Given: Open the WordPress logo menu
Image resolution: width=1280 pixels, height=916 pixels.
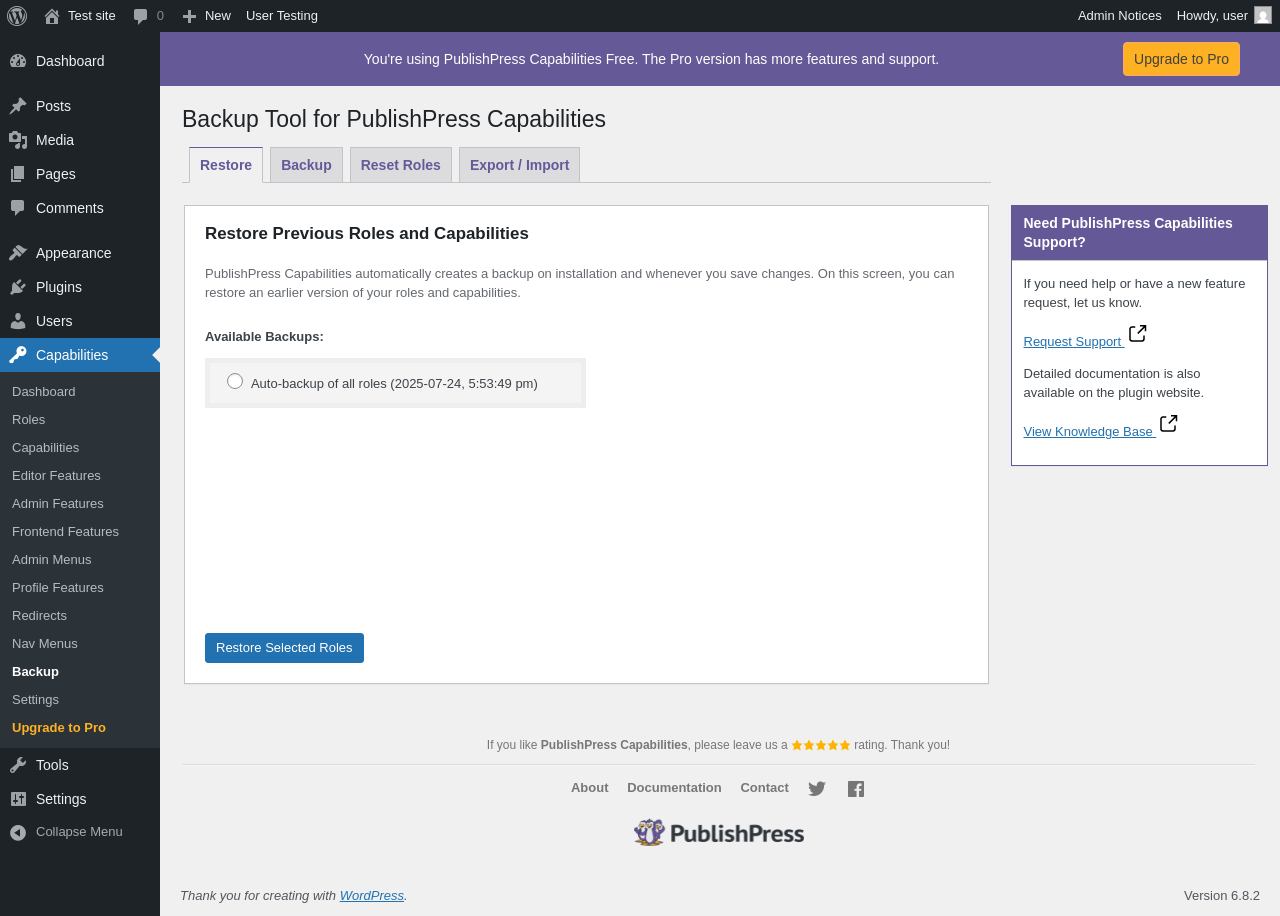Looking at the screenshot, I should point(17,16).
